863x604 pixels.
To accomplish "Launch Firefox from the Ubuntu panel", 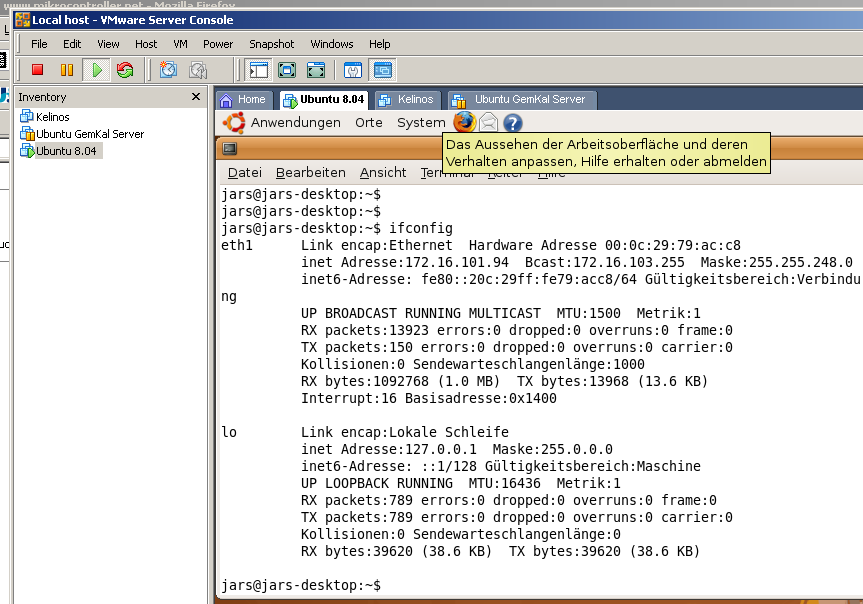I will click(x=465, y=122).
